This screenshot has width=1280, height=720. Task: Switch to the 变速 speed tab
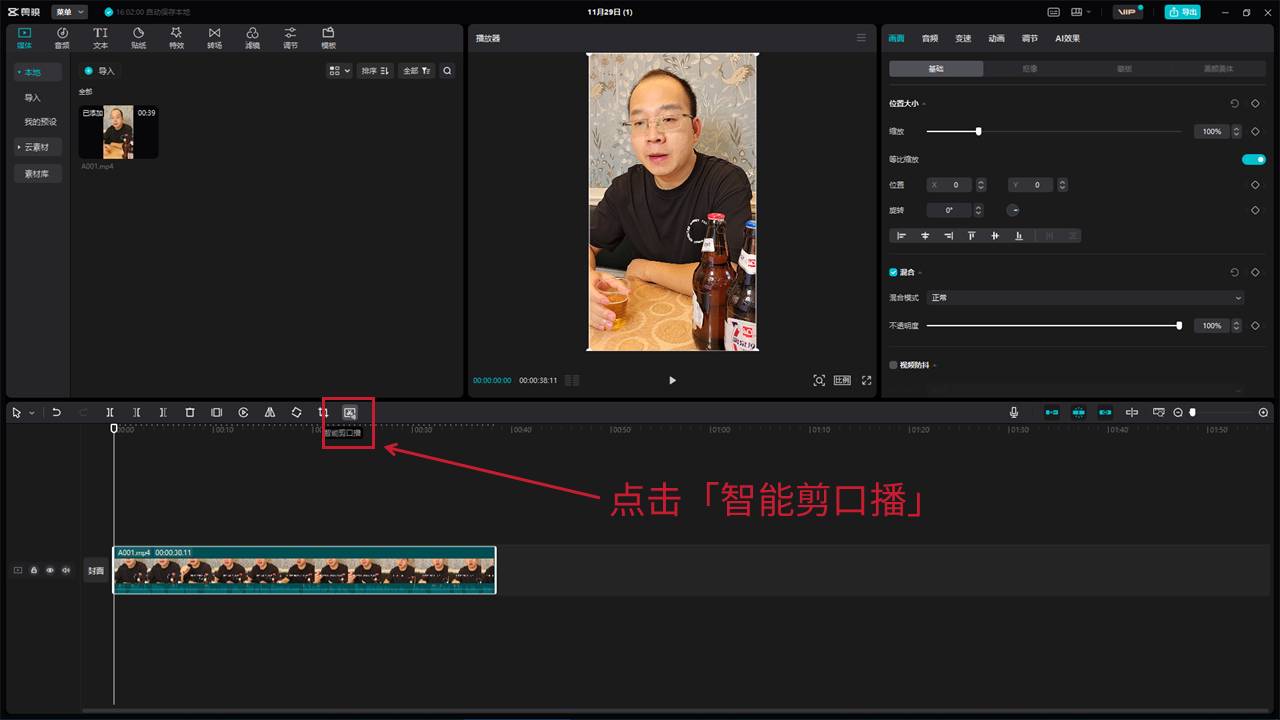[x=963, y=38]
